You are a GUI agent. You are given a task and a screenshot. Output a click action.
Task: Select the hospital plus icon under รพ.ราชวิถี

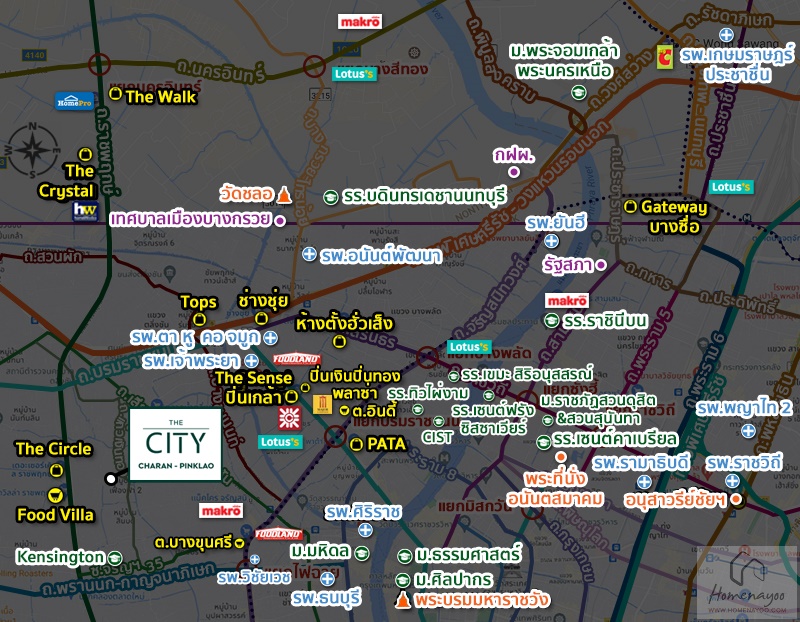pyautogui.click(x=733, y=481)
